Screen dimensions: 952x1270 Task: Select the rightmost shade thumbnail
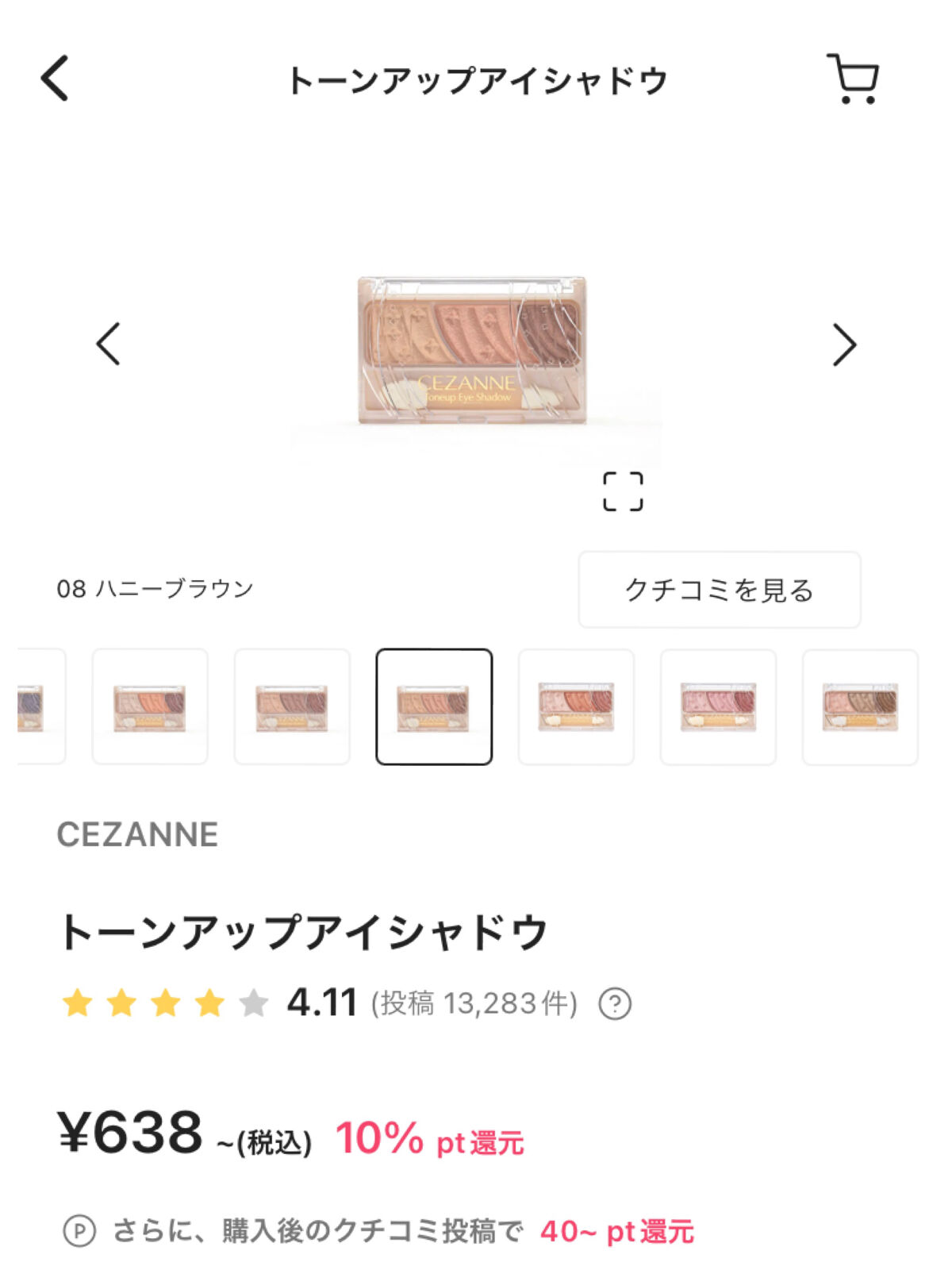click(x=861, y=706)
